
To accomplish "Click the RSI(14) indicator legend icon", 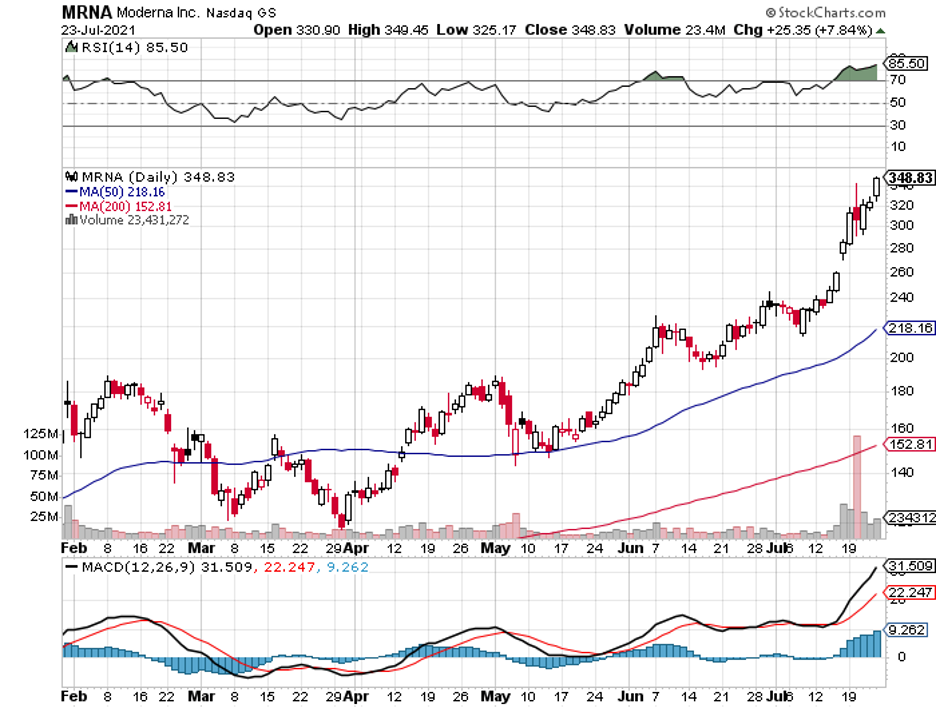I will 70,46.
